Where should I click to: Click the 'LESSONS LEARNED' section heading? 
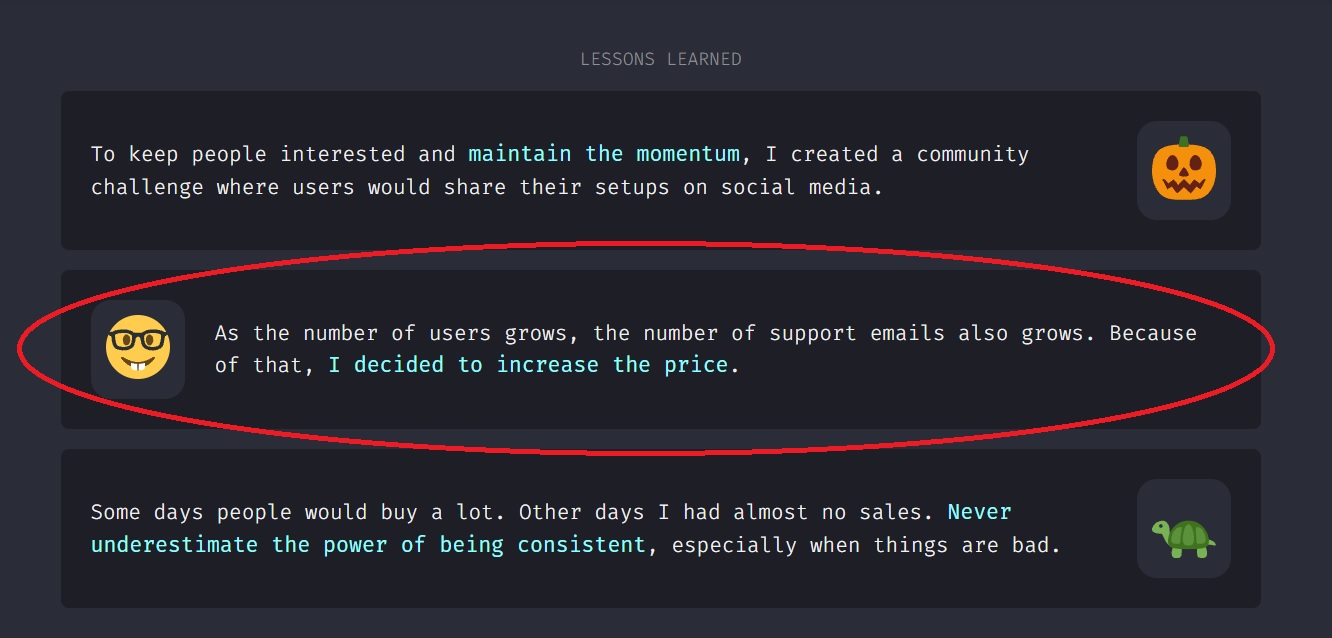661,59
